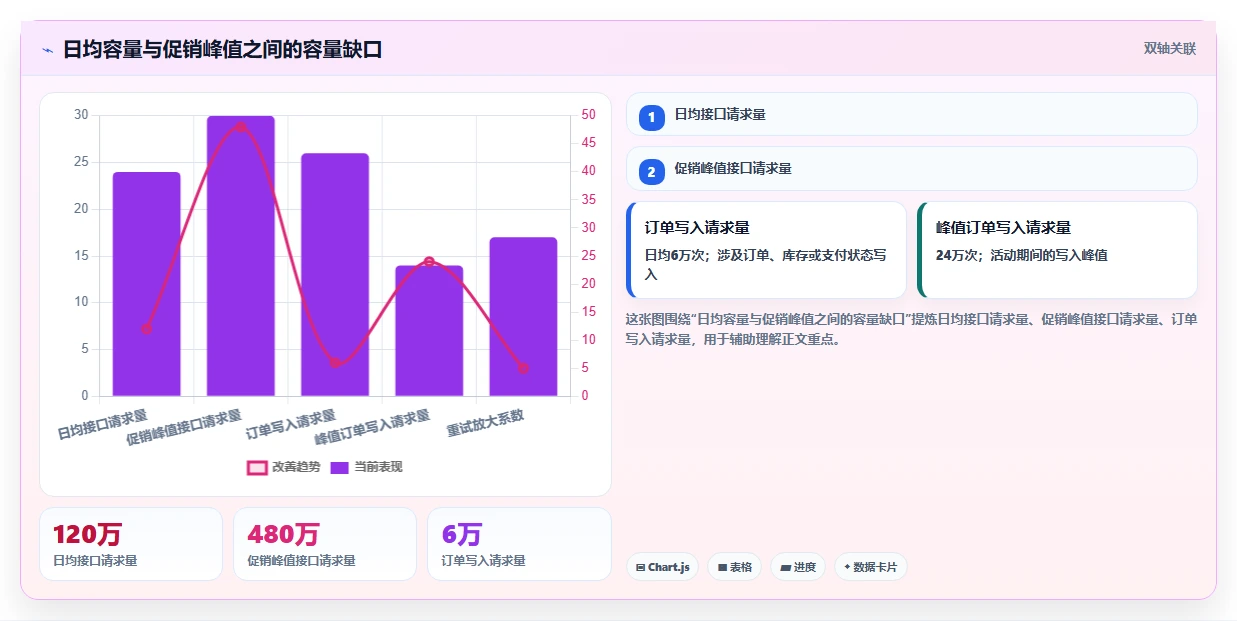Toggle the 当前表现 legend item
The image size is (1237, 621).
coord(366,467)
